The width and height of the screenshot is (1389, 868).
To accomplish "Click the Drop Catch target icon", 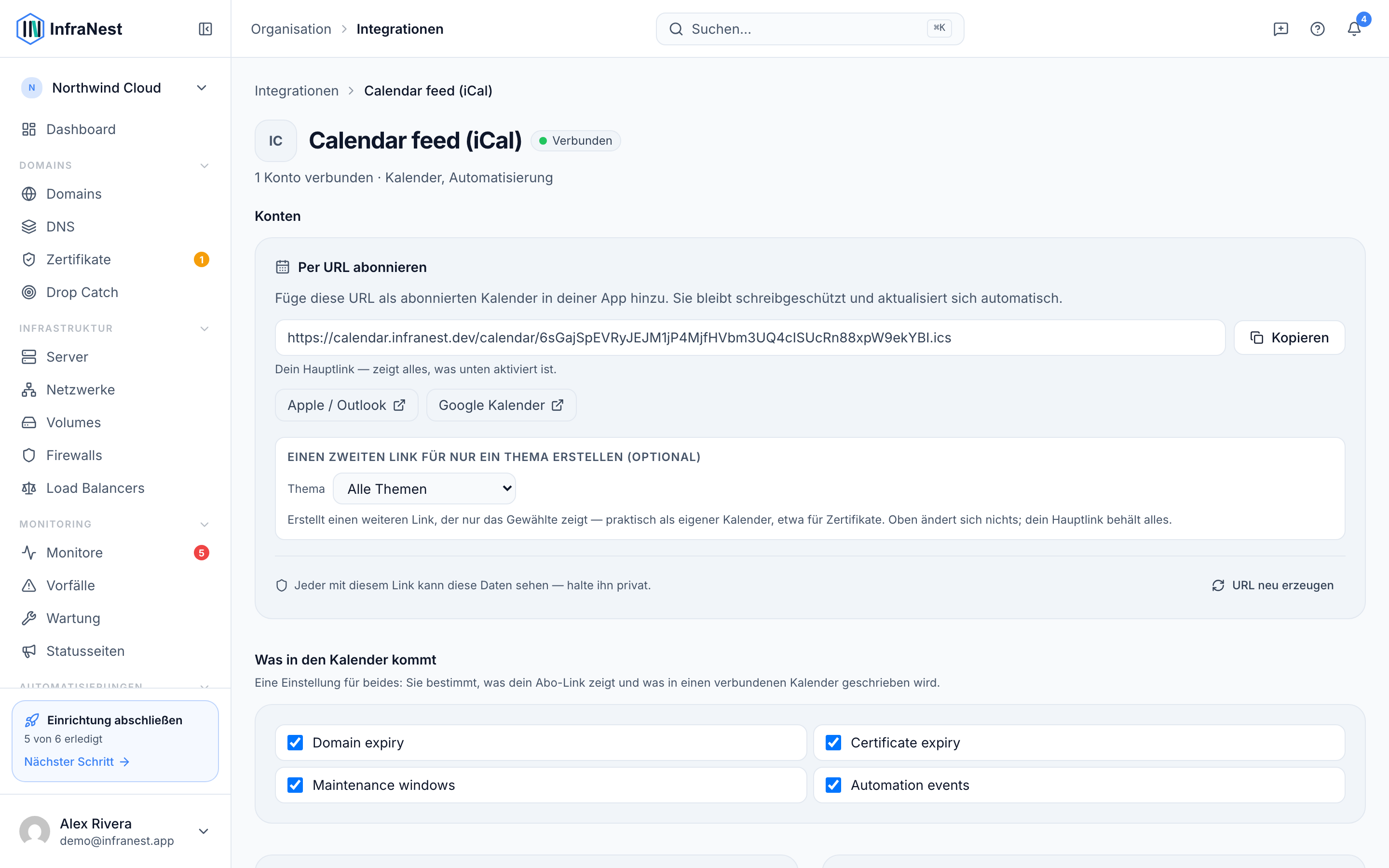I will click(29, 292).
